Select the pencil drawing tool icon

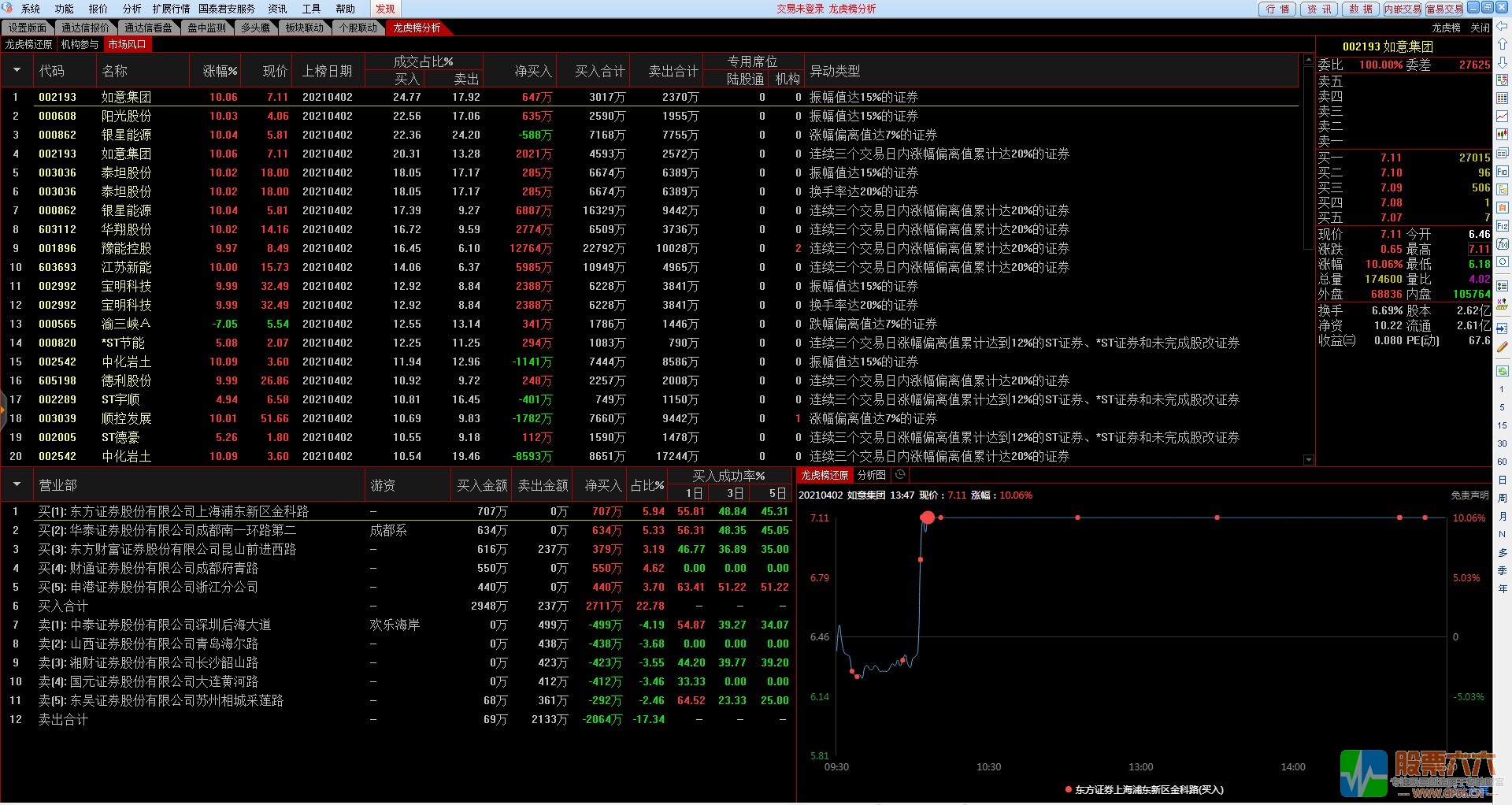1503,347
